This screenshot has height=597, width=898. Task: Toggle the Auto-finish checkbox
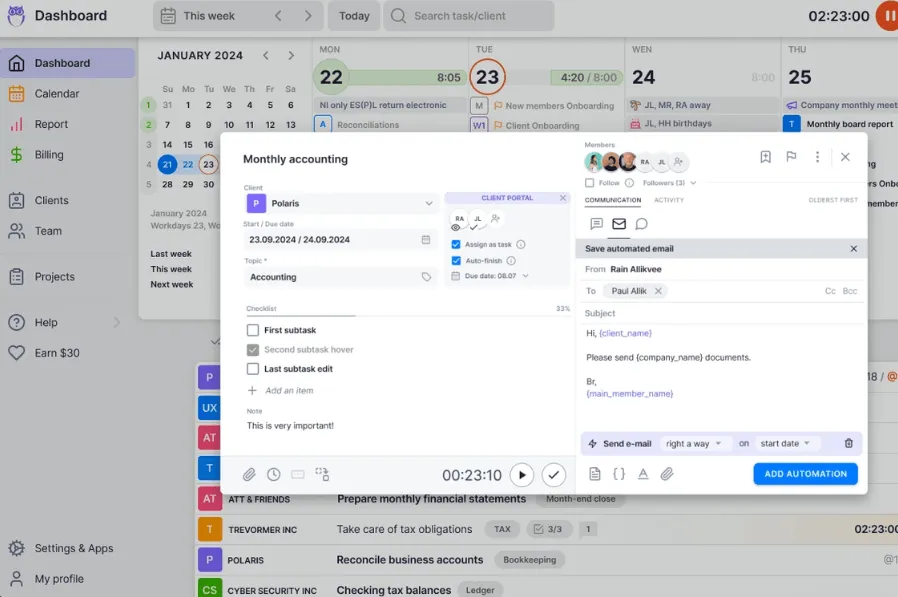[x=456, y=261]
